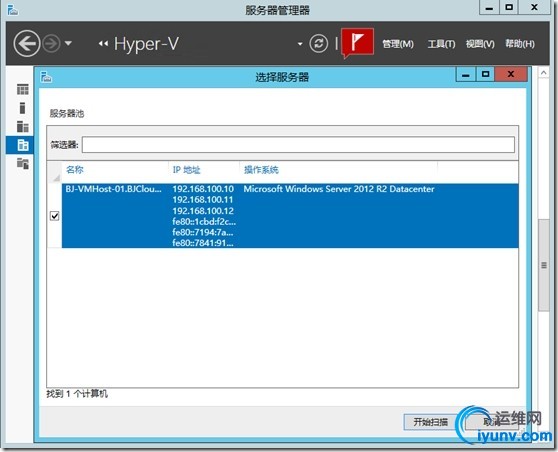Click the 开始扫描 button
This screenshot has height=452, width=558.
click(430, 422)
